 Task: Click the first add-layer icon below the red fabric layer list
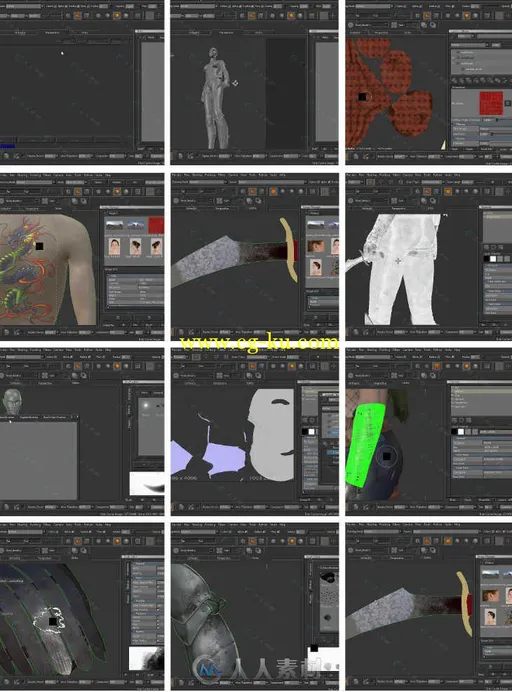click(x=454, y=80)
